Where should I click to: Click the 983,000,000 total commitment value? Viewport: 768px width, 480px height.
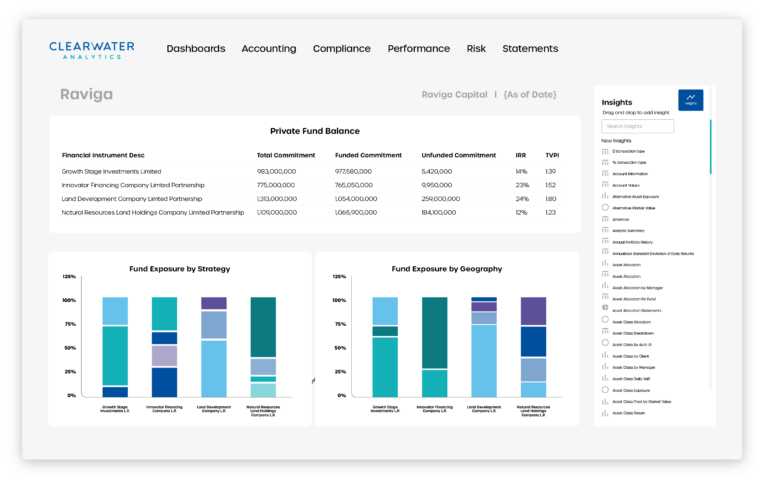pos(276,171)
